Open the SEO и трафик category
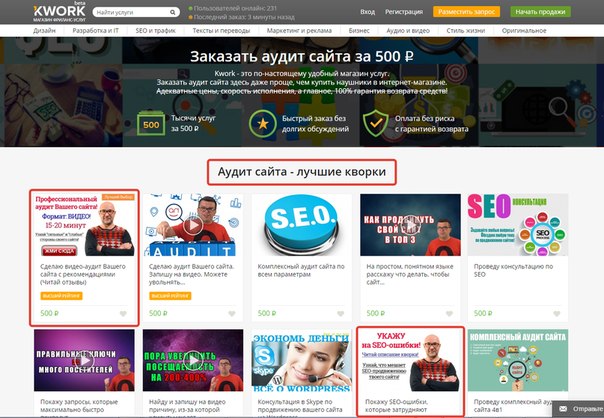 156,30
